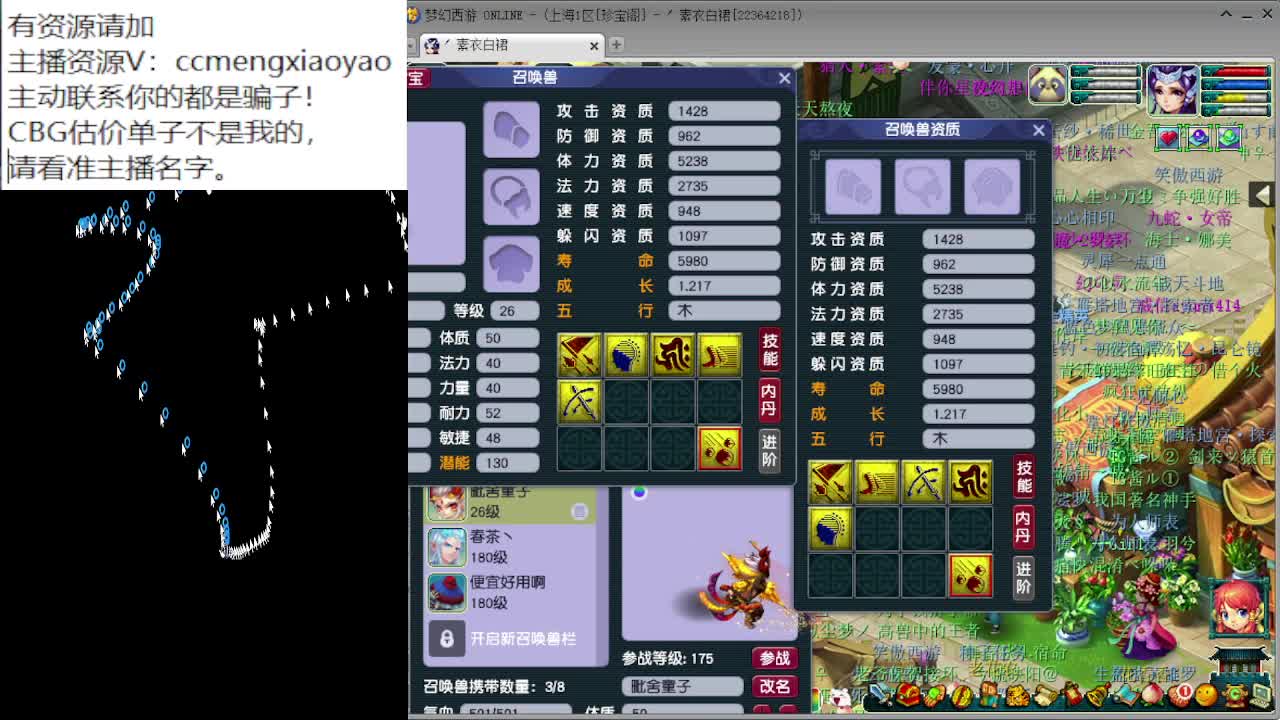This screenshot has height=720, width=1280.
Task: Select red-bordered fireball skill in 召唤兽资质 panel
Action: coord(970,575)
